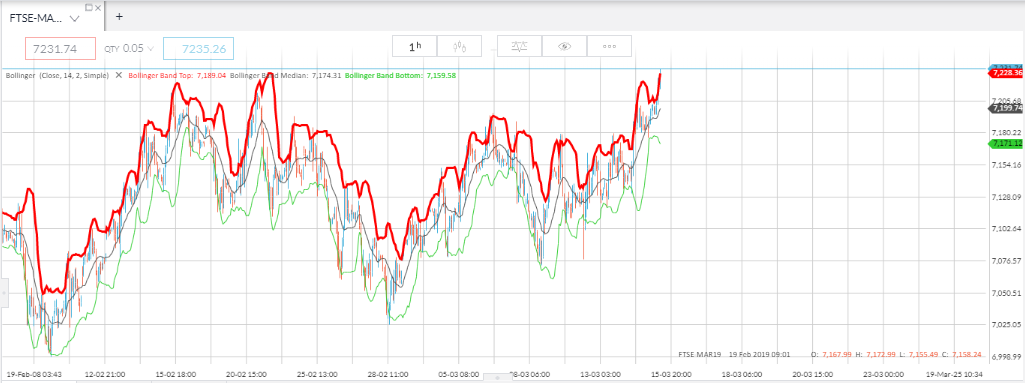Click the dark 7,199.74 price axis marker
This screenshot has width=1025, height=383.
[1006, 108]
